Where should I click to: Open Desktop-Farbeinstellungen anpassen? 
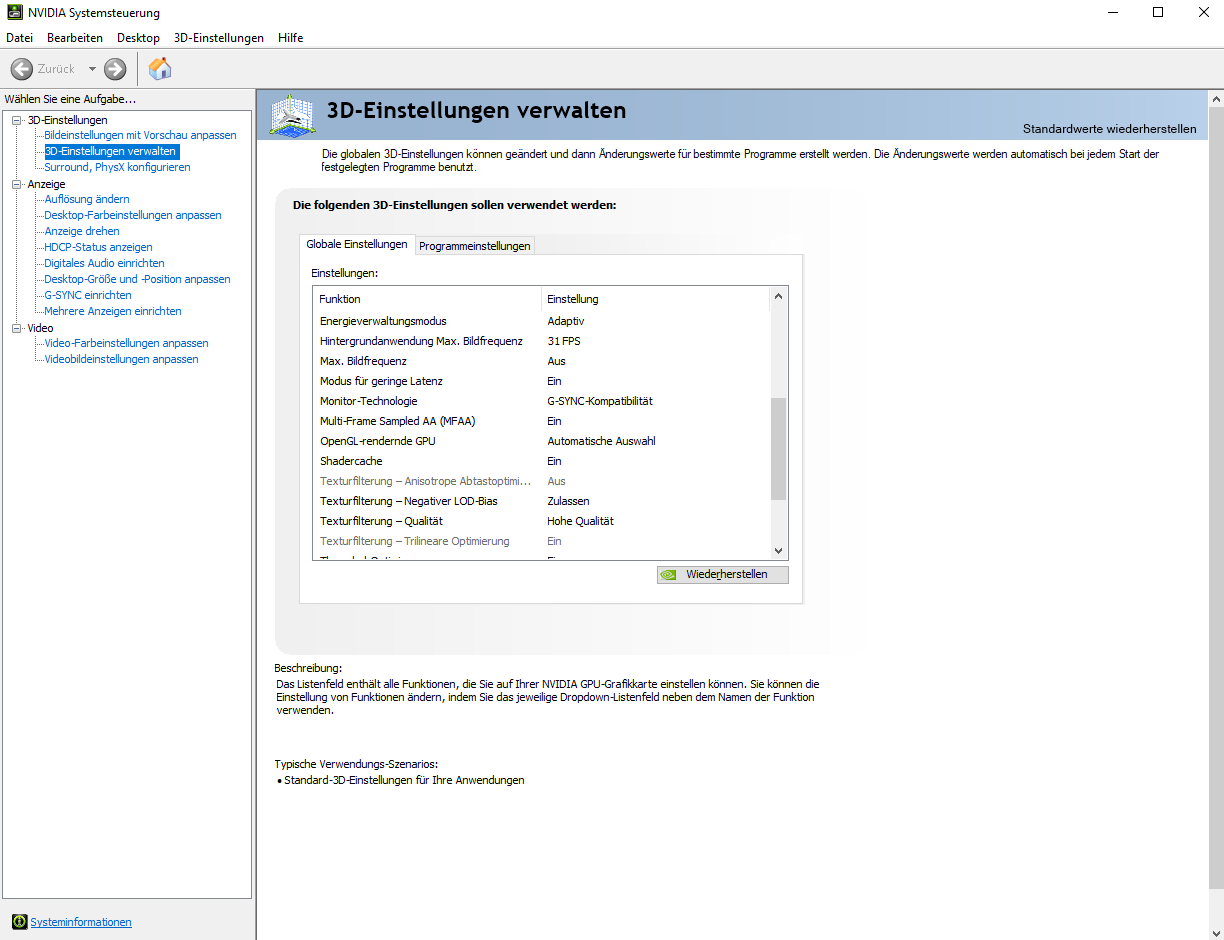133,215
